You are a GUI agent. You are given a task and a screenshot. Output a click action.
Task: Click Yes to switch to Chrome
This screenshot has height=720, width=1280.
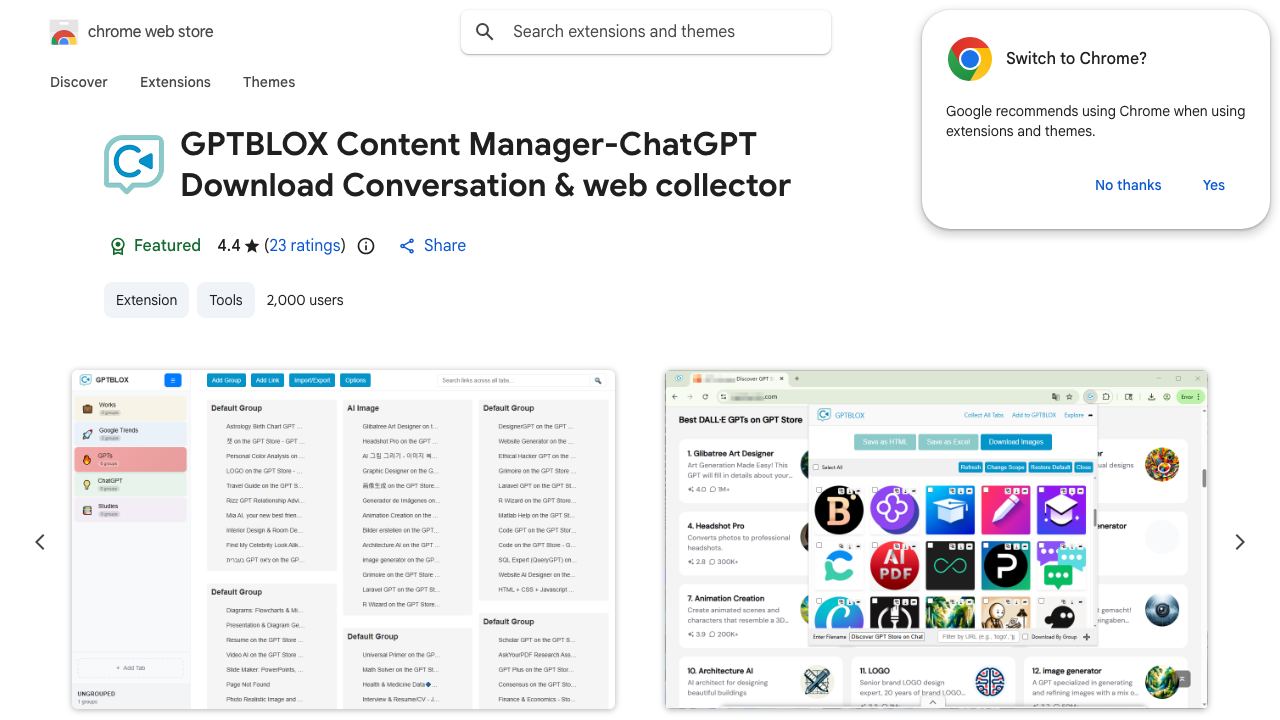click(1214, 185)
